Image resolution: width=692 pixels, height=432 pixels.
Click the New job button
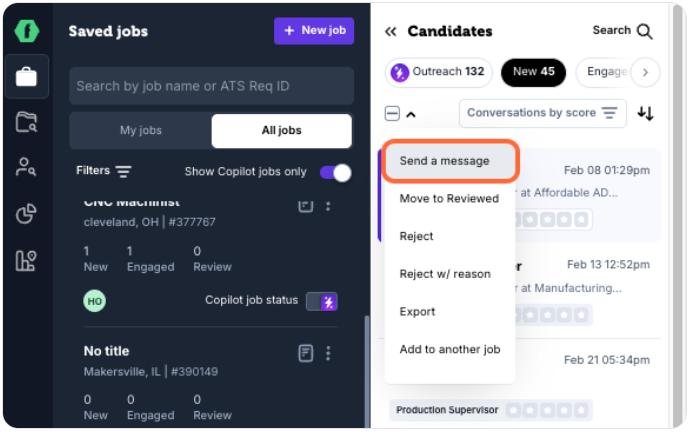[x=314, y=31]
